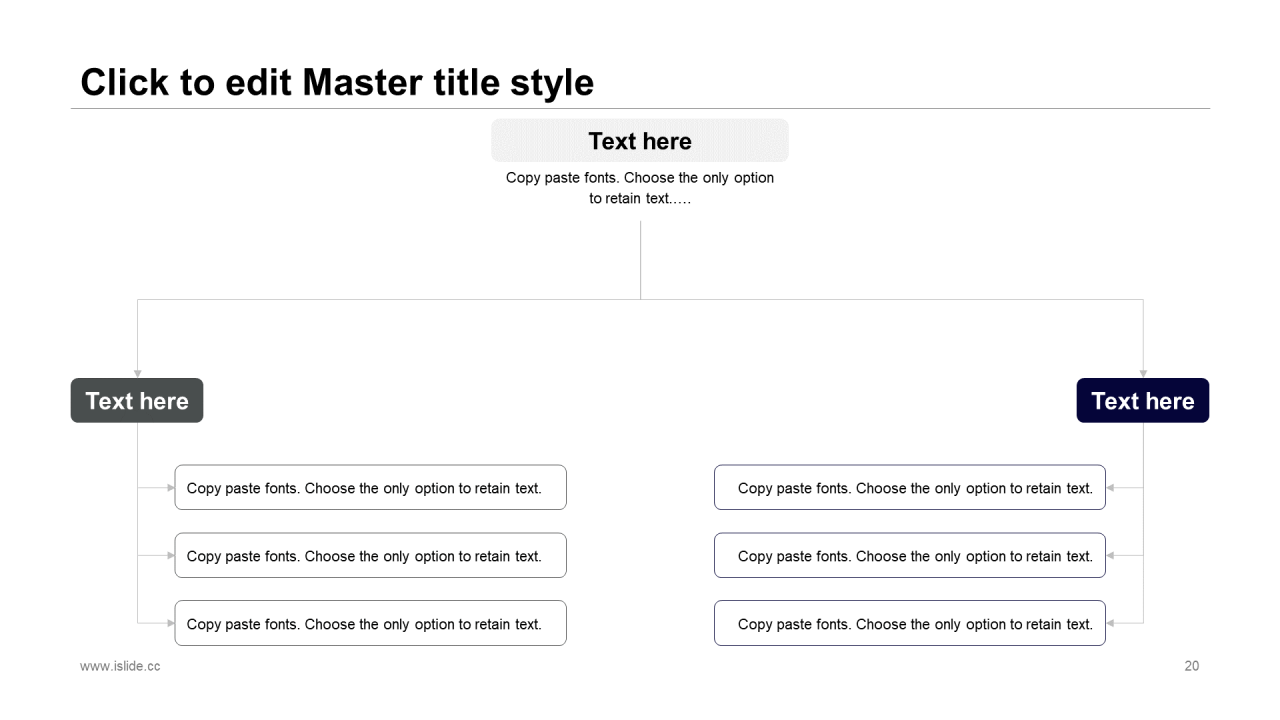Viewport: 1280px width, 720px height.
Task: Select the navy right Text here box
Action: coord(1142,401)
